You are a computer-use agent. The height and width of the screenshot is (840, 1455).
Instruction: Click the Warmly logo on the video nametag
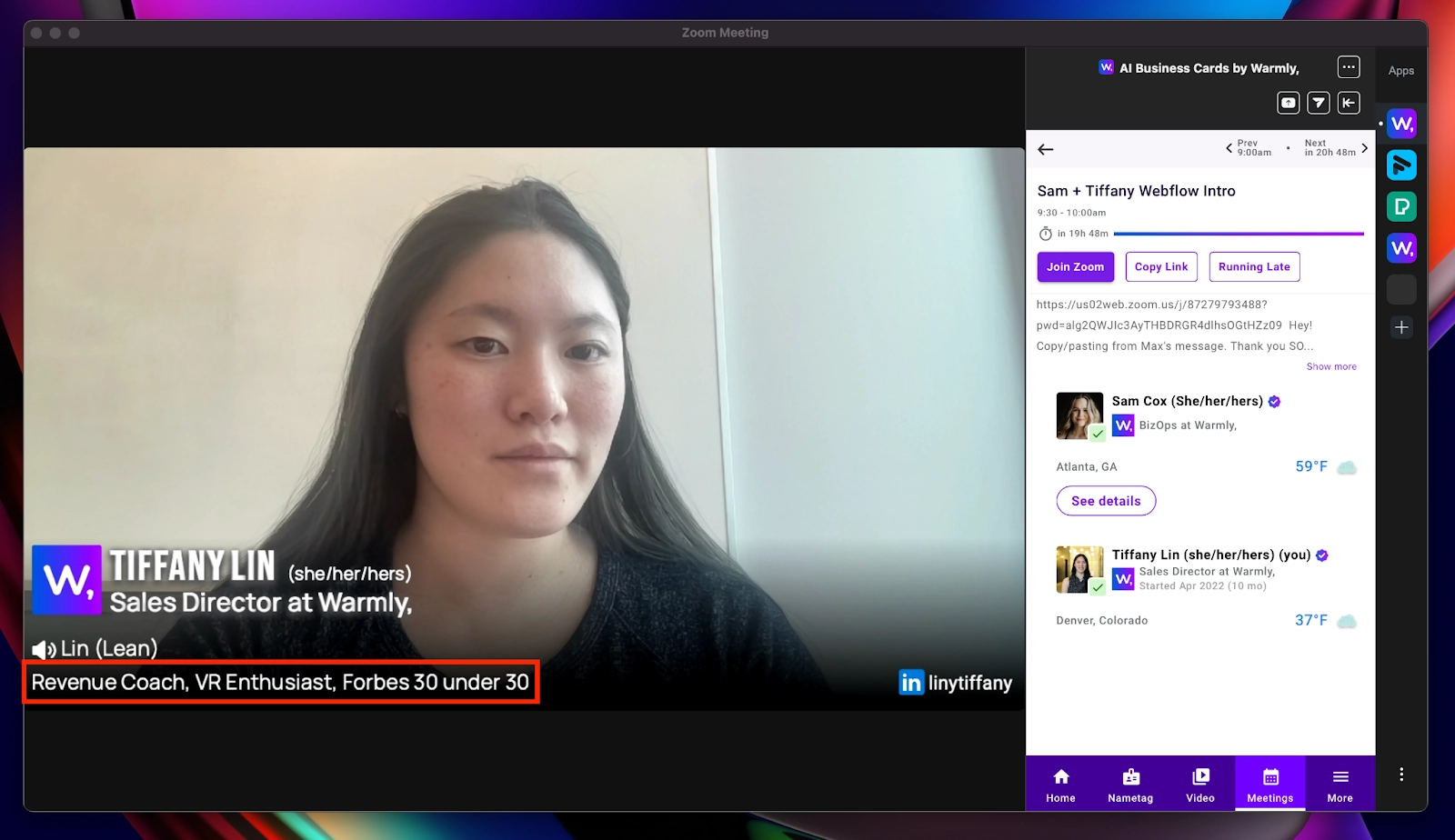(x=66, y=580)
